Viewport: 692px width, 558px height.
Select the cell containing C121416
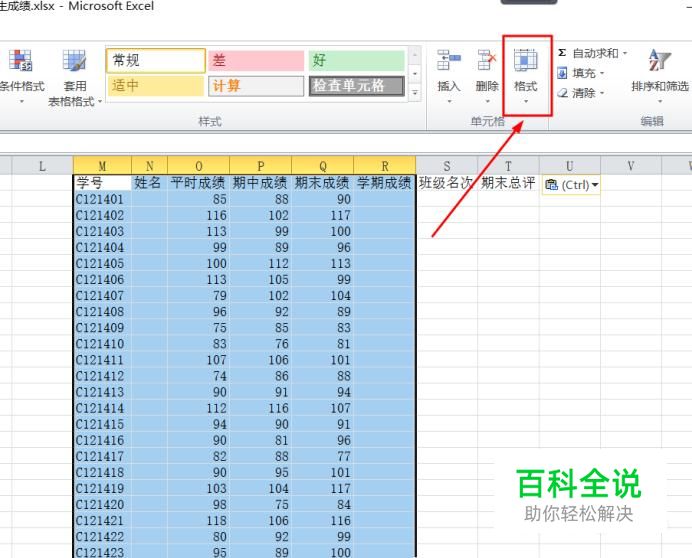pos(102,441)
